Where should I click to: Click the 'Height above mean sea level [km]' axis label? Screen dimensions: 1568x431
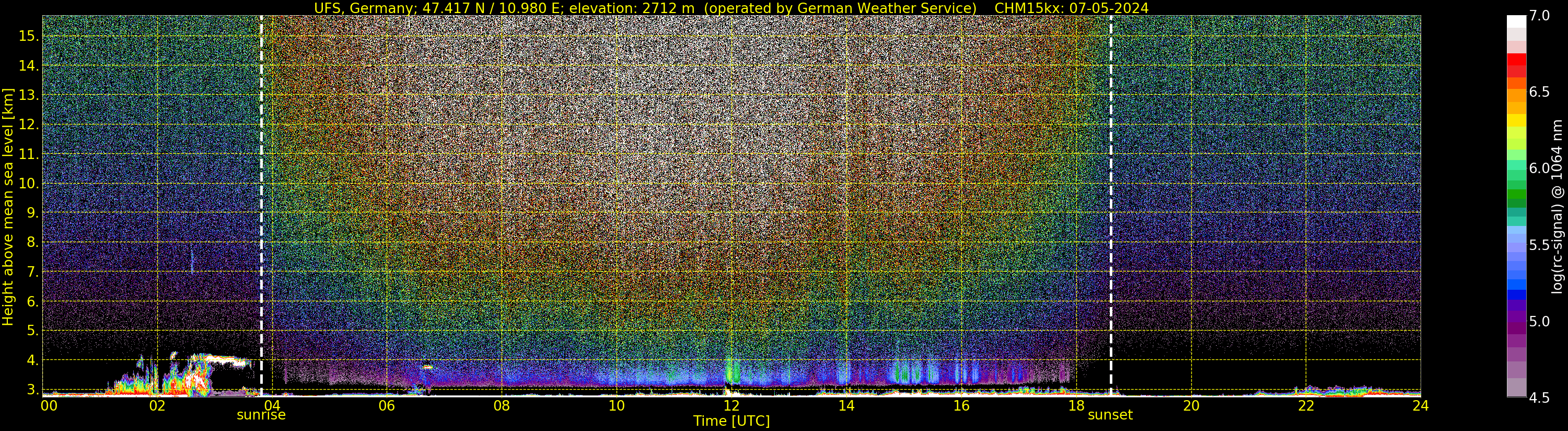click(8, 207)
